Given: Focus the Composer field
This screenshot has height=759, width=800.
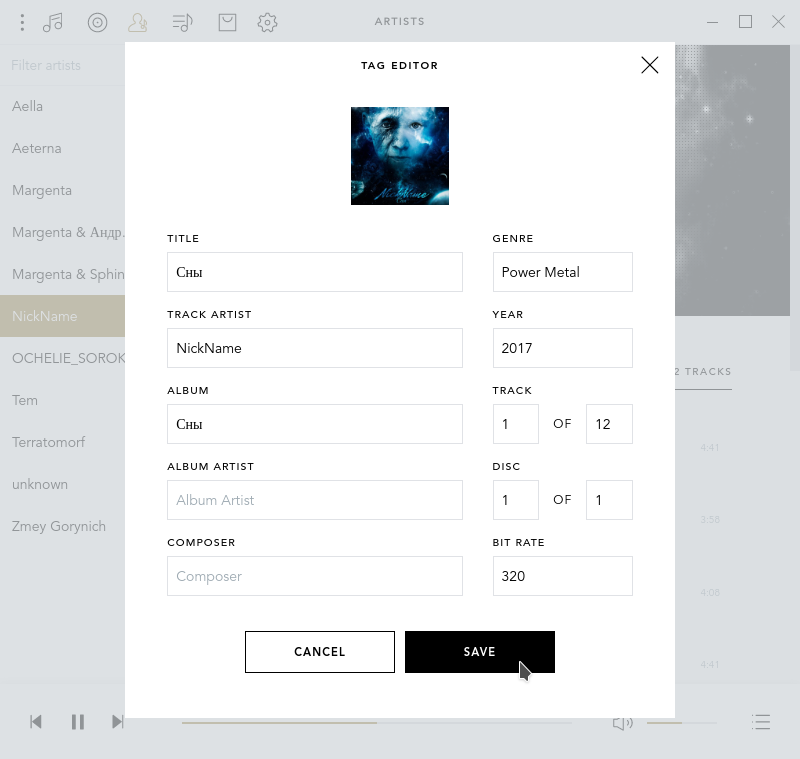Looking at the screenshot, I should click(x=315, y=576).
